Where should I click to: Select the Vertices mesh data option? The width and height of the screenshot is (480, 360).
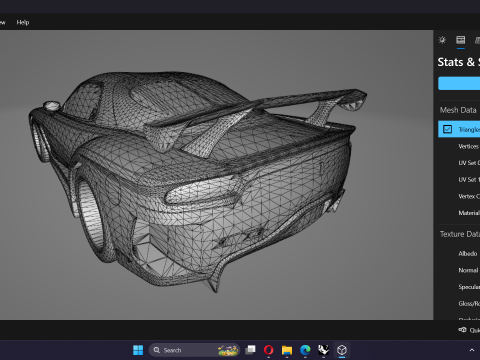click(x=469, y=146)
